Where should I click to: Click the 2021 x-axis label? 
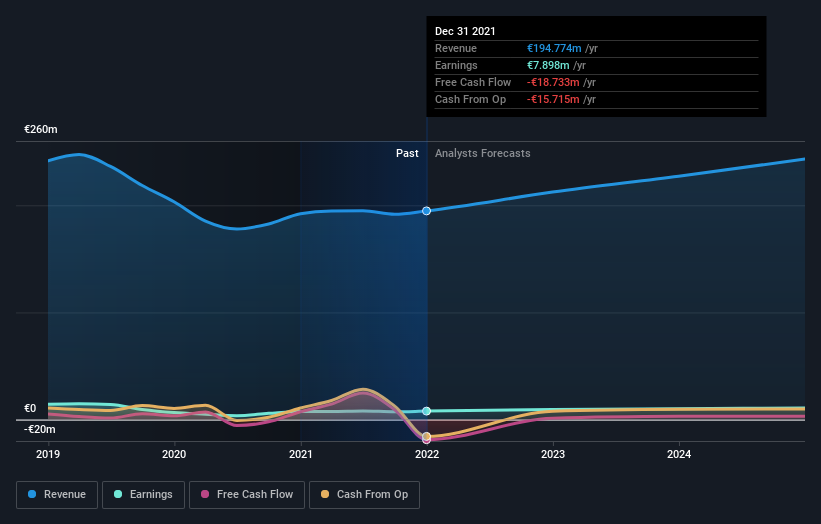(x=301, y=454)
